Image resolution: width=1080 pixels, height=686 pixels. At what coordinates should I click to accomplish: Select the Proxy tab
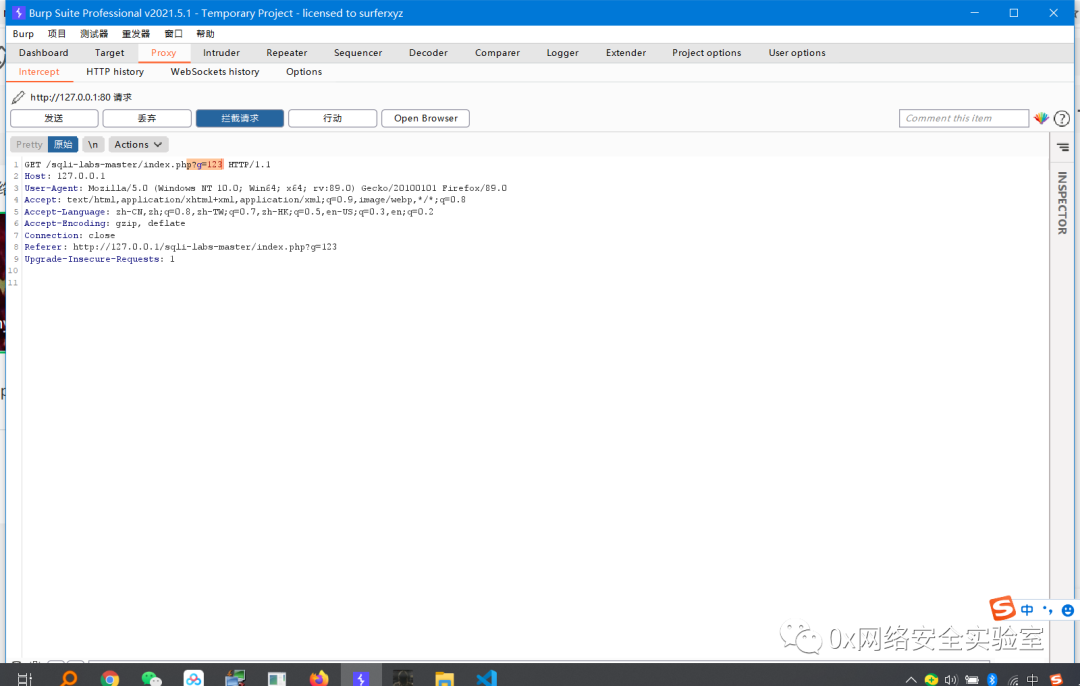click(x=164, y=53)
